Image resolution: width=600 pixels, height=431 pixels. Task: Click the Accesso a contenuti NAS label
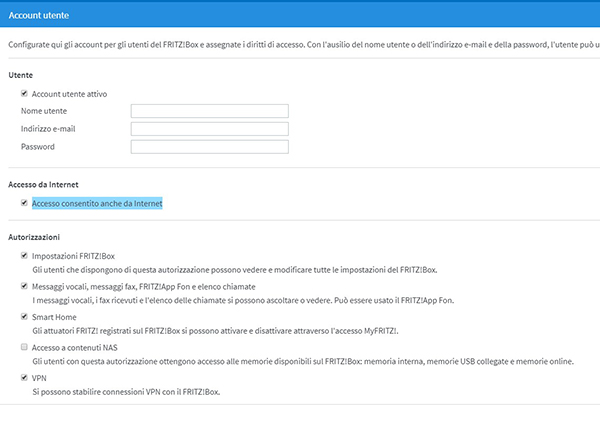click(x=75, y=348)
